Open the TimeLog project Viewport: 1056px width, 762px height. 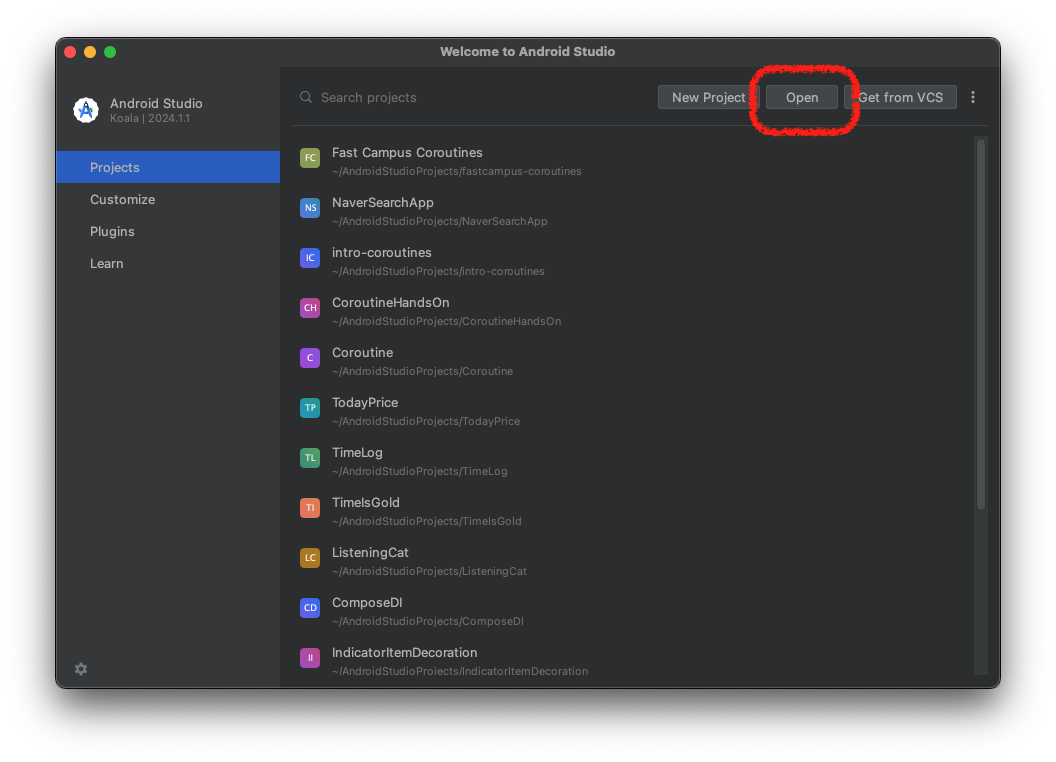[x=357, y=453]
